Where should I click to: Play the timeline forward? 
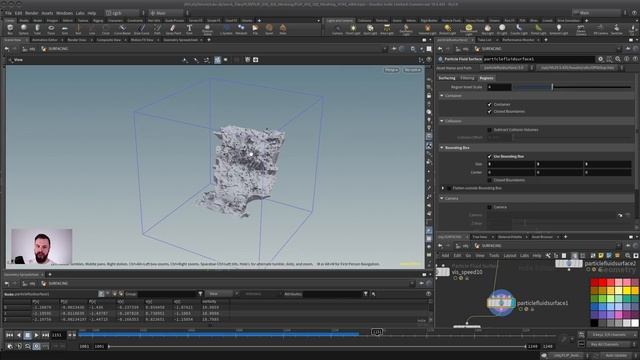pyautogui.click(x=36, y=335)
